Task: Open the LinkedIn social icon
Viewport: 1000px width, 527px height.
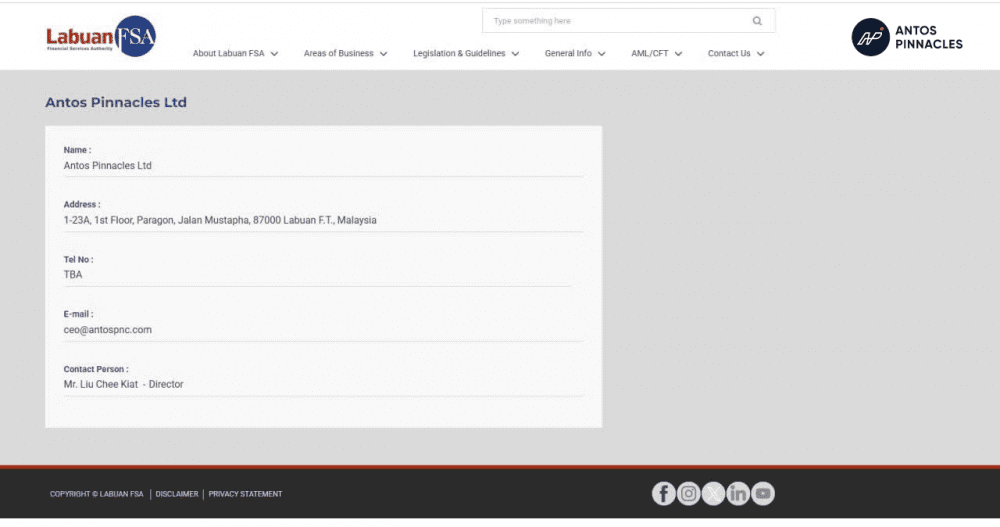Action: [x=738, y=493]
